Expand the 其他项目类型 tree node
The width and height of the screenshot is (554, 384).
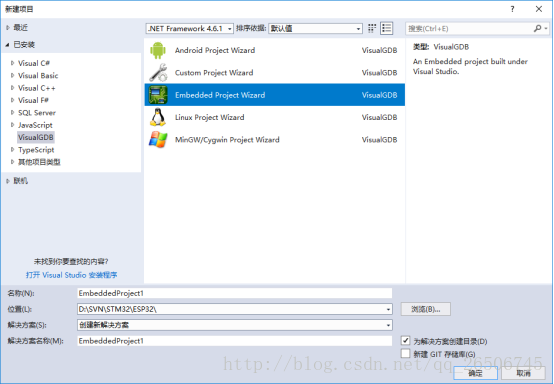click(12, 162)
